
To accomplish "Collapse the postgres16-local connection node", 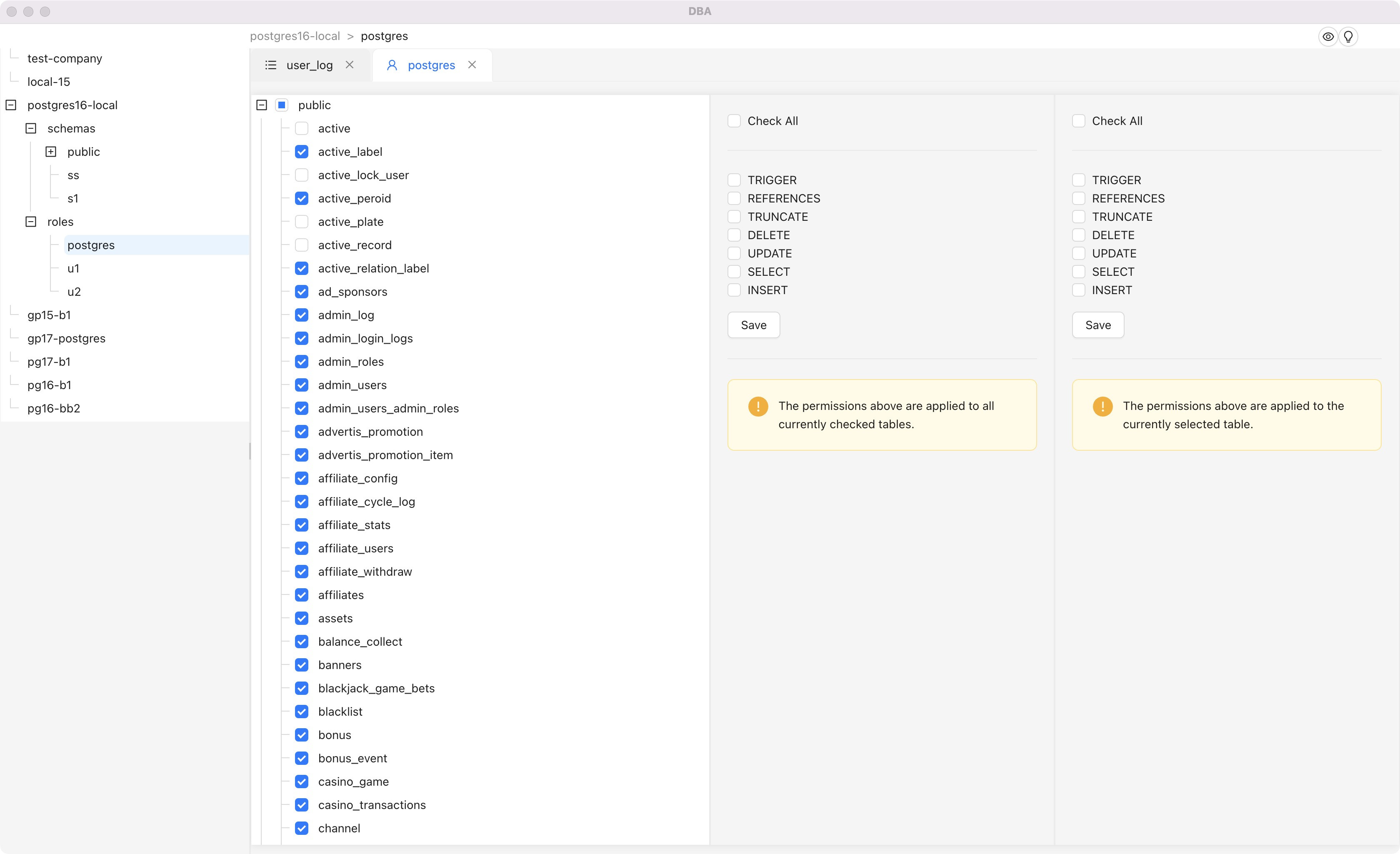I will (11, 105).
